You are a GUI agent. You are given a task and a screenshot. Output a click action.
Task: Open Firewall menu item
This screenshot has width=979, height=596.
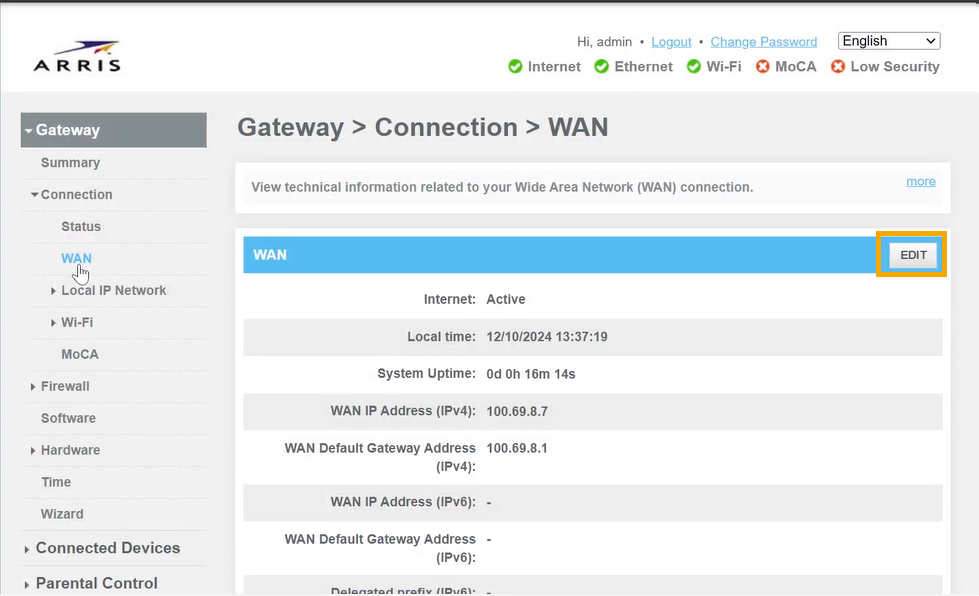(x=65, y=386)
